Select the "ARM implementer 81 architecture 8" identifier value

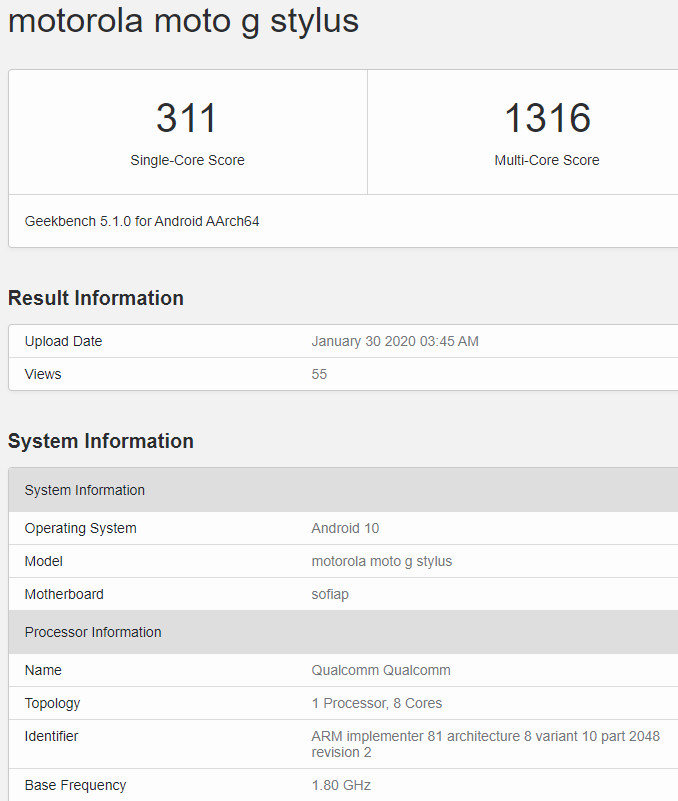click(485, 744)
